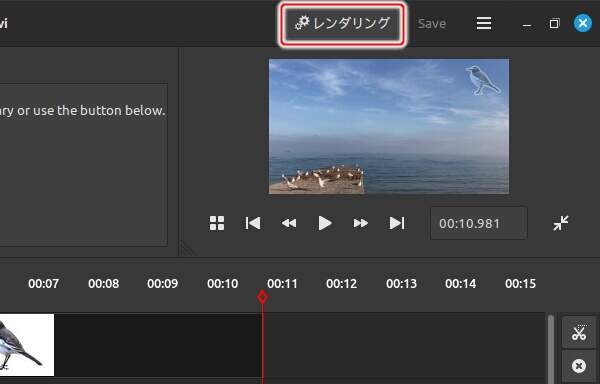This screenshot has width=600, height=384.
Task: Click the timeline vertical scrollbar
Action: [551, 348]
